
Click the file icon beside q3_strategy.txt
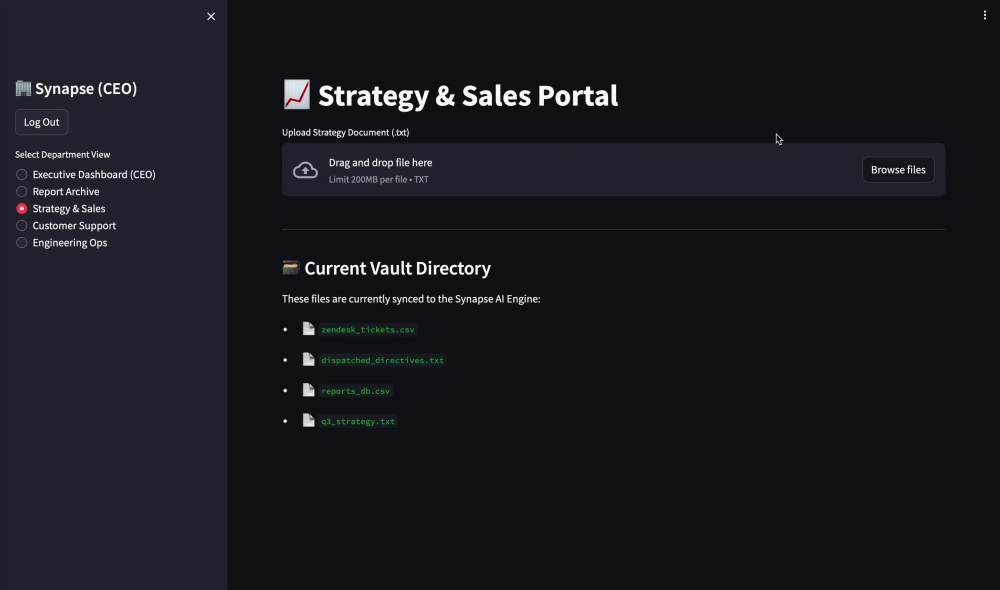pos(309,421)
